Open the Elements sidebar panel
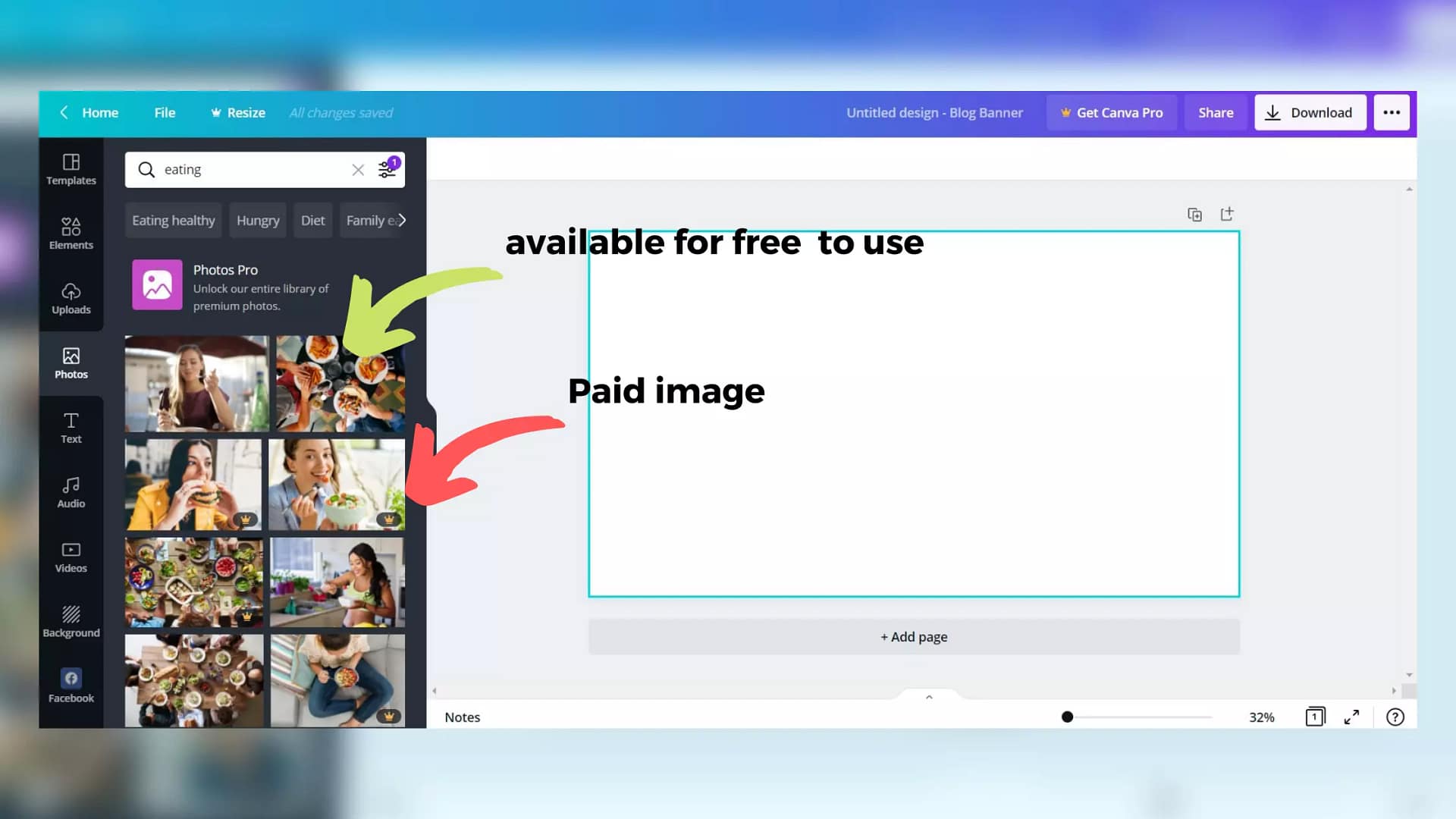This screenshot has height=819, width=1456. 71,234
